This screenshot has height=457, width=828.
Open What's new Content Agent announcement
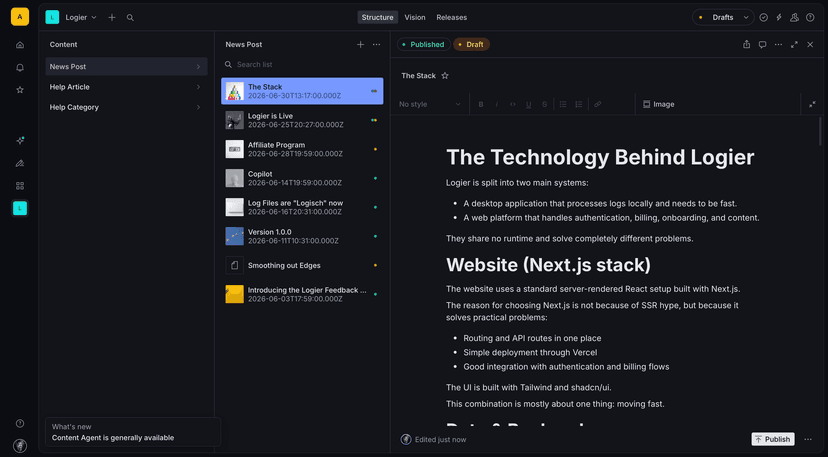(133, 432)
